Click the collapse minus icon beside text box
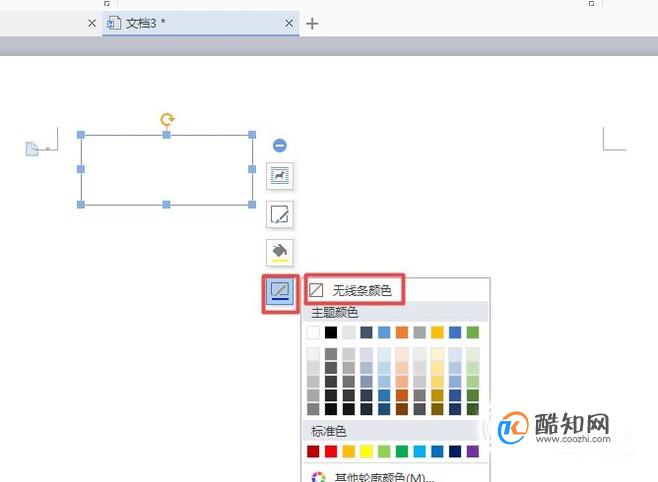Viewport: 658px width, 482px height. (x=279, y=146)
